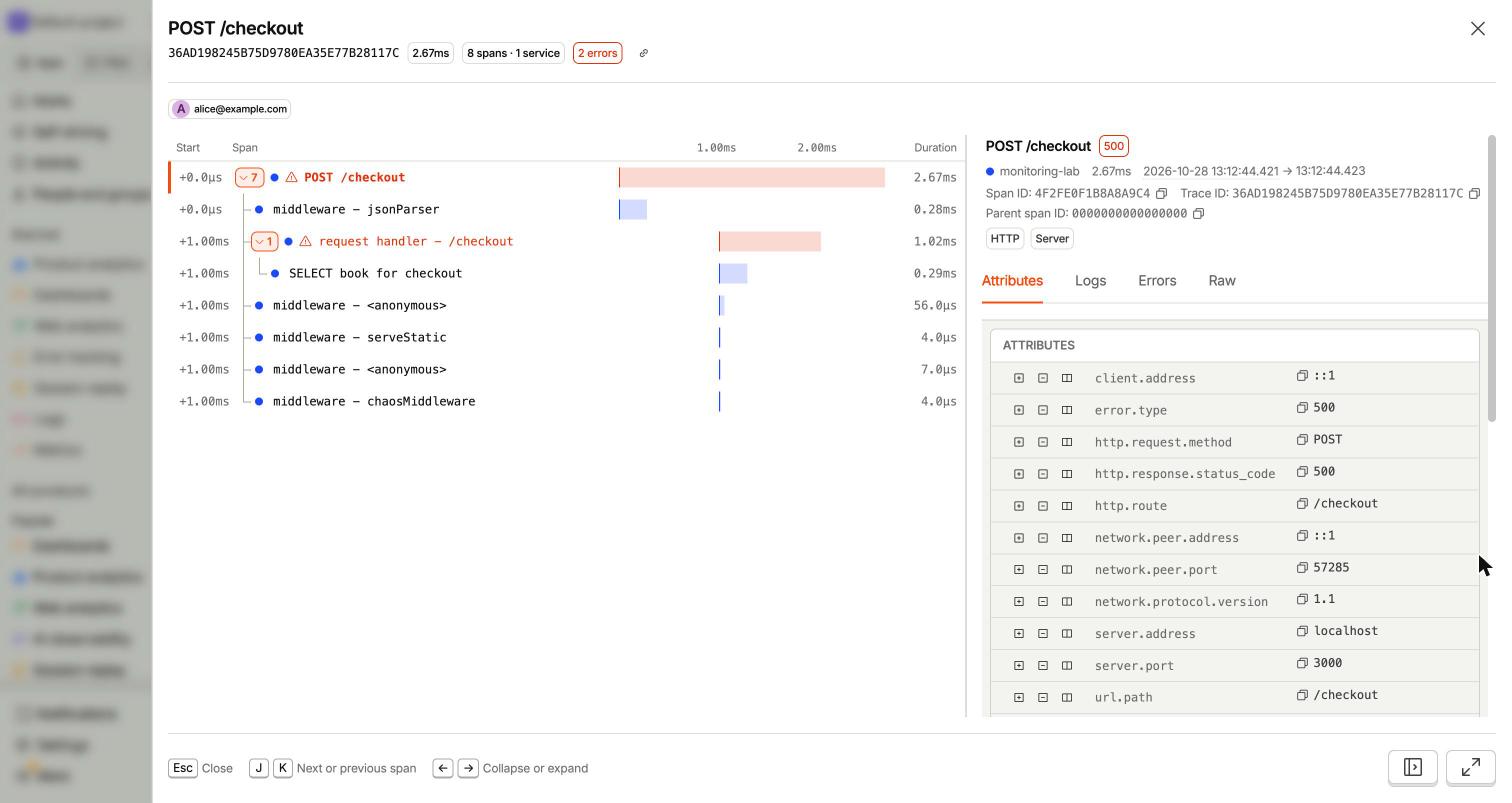This screenshot has height=803, width=1512.
Task: Switch to the Attributes tab
Action: [1012, 281]
